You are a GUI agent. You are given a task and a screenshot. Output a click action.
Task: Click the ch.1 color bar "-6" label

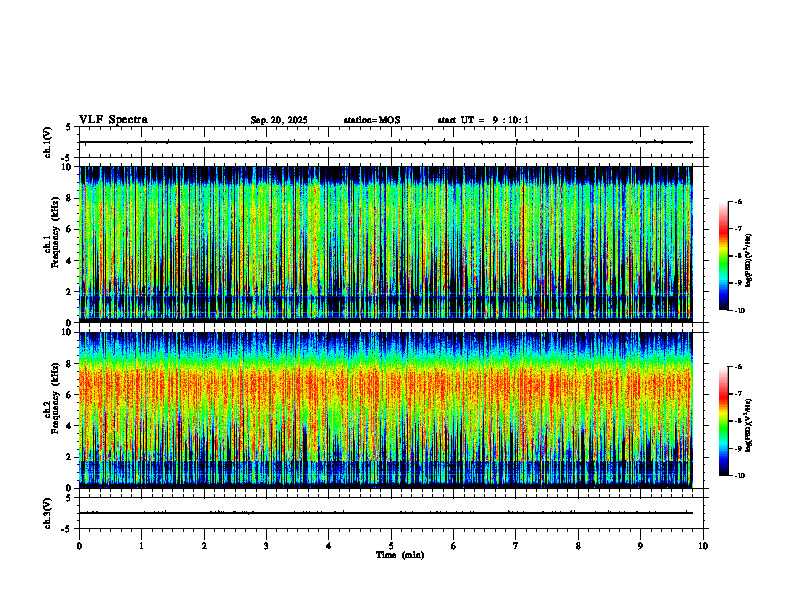pyautogui.click(x=738, y=202)
